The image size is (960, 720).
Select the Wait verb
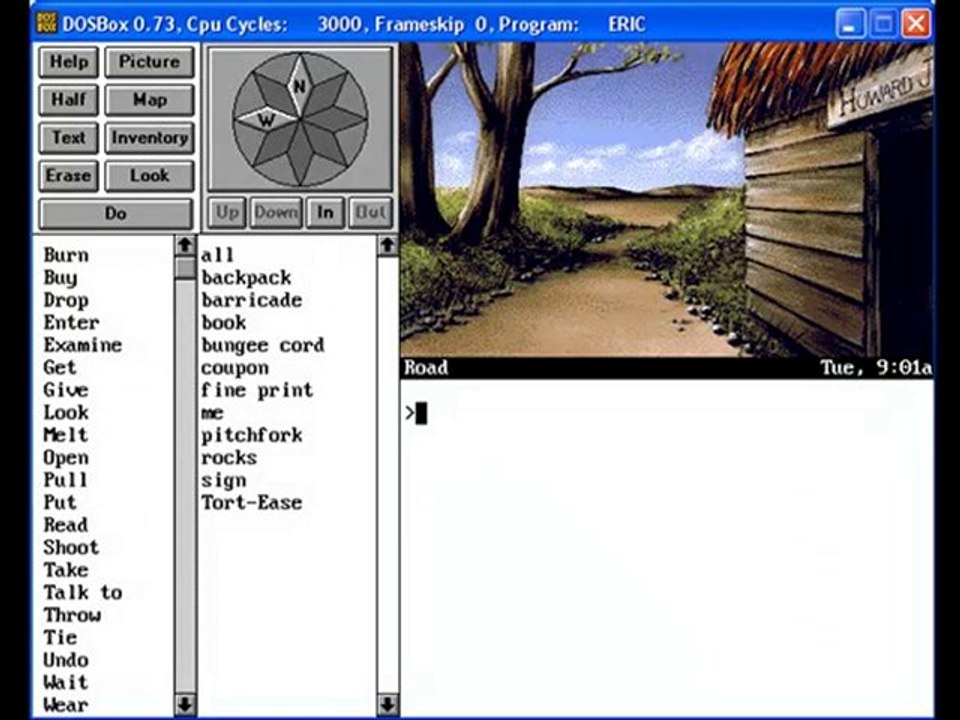(66, 682)
